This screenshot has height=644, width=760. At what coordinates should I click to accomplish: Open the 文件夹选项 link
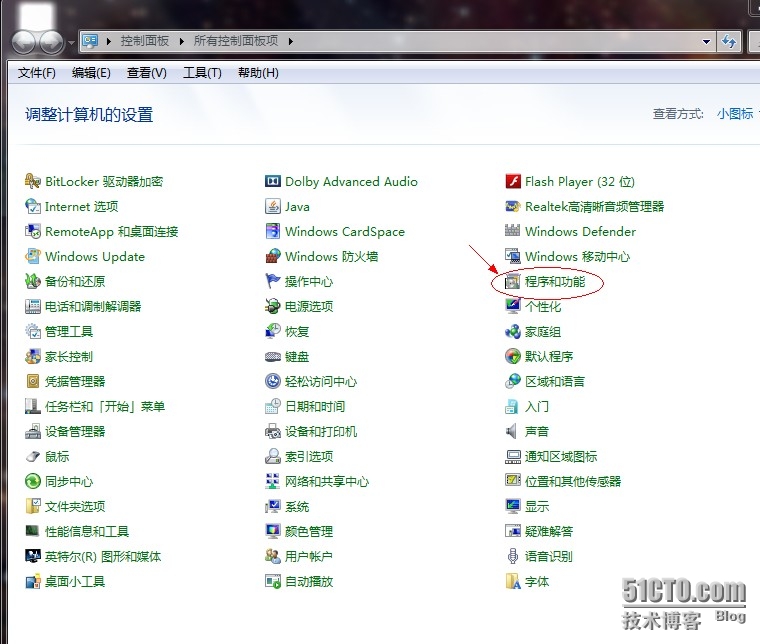[75, 506]
